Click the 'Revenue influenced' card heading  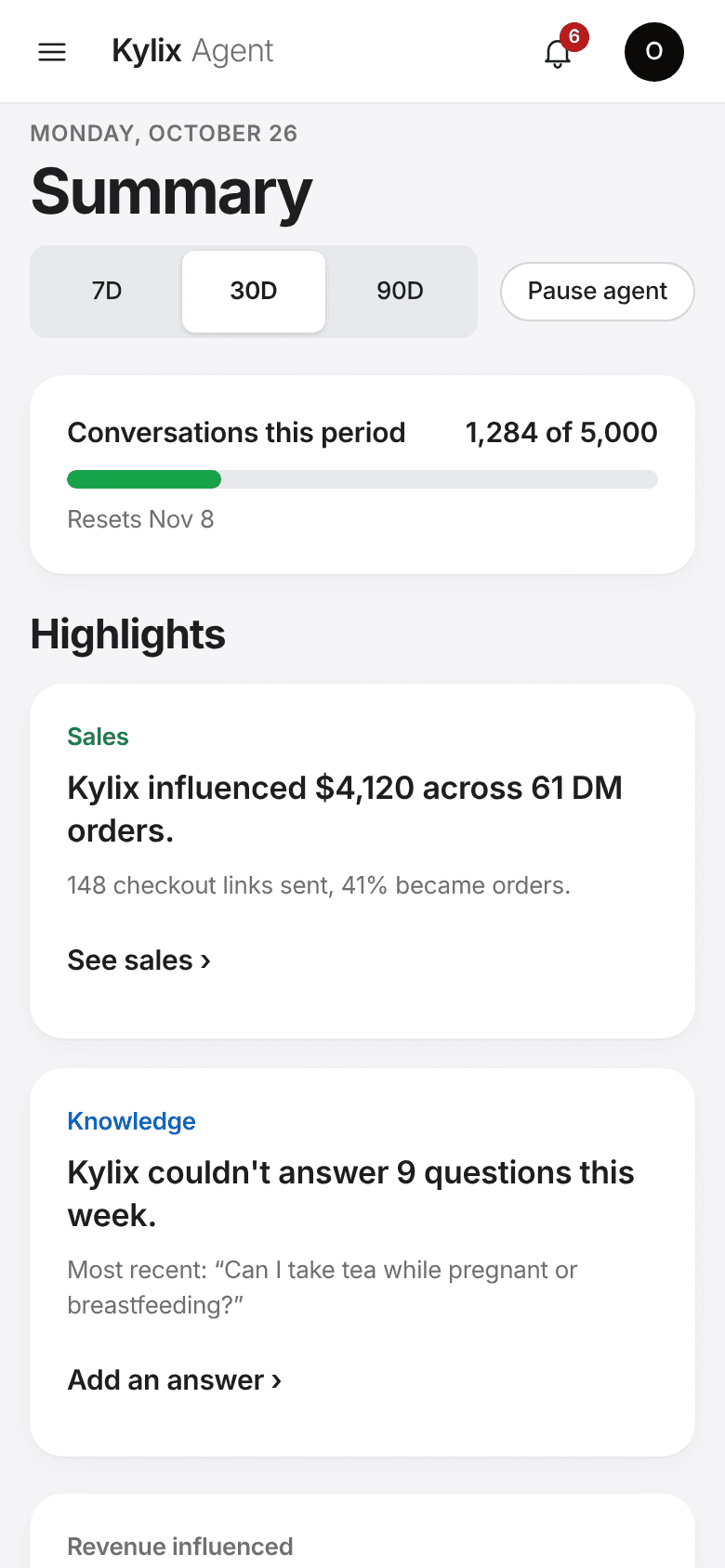(x=180, y=1547)
